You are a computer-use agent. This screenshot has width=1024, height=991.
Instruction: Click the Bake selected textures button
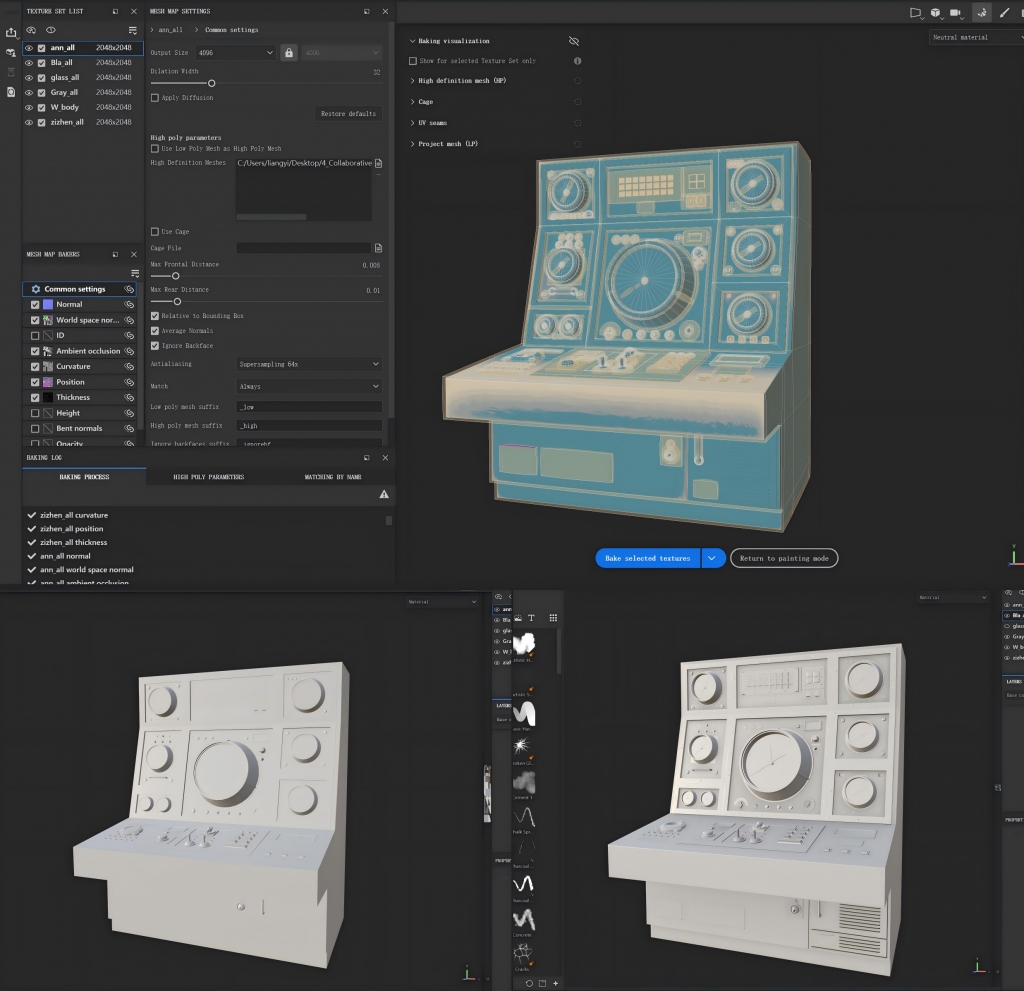(648, 559)
